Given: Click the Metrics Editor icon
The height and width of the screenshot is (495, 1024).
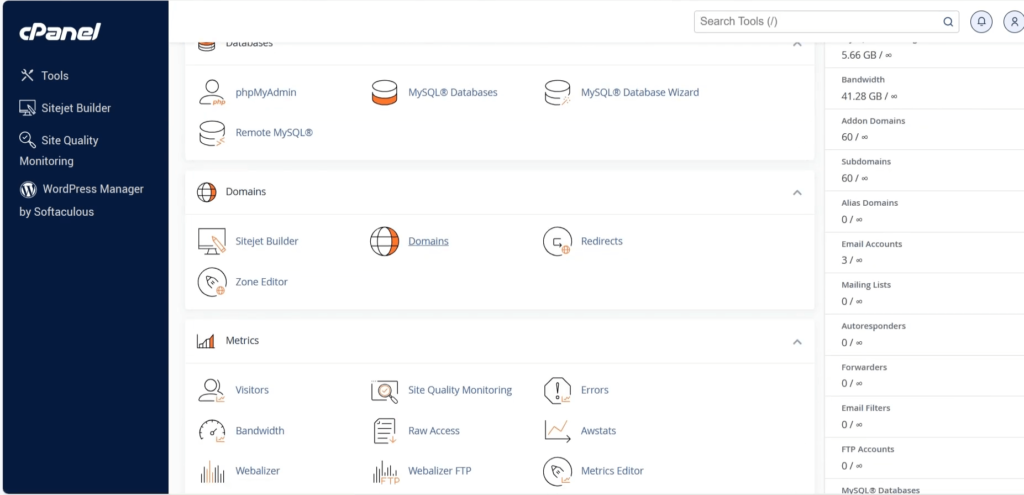Looking at the screenshot, I should 557,471.
